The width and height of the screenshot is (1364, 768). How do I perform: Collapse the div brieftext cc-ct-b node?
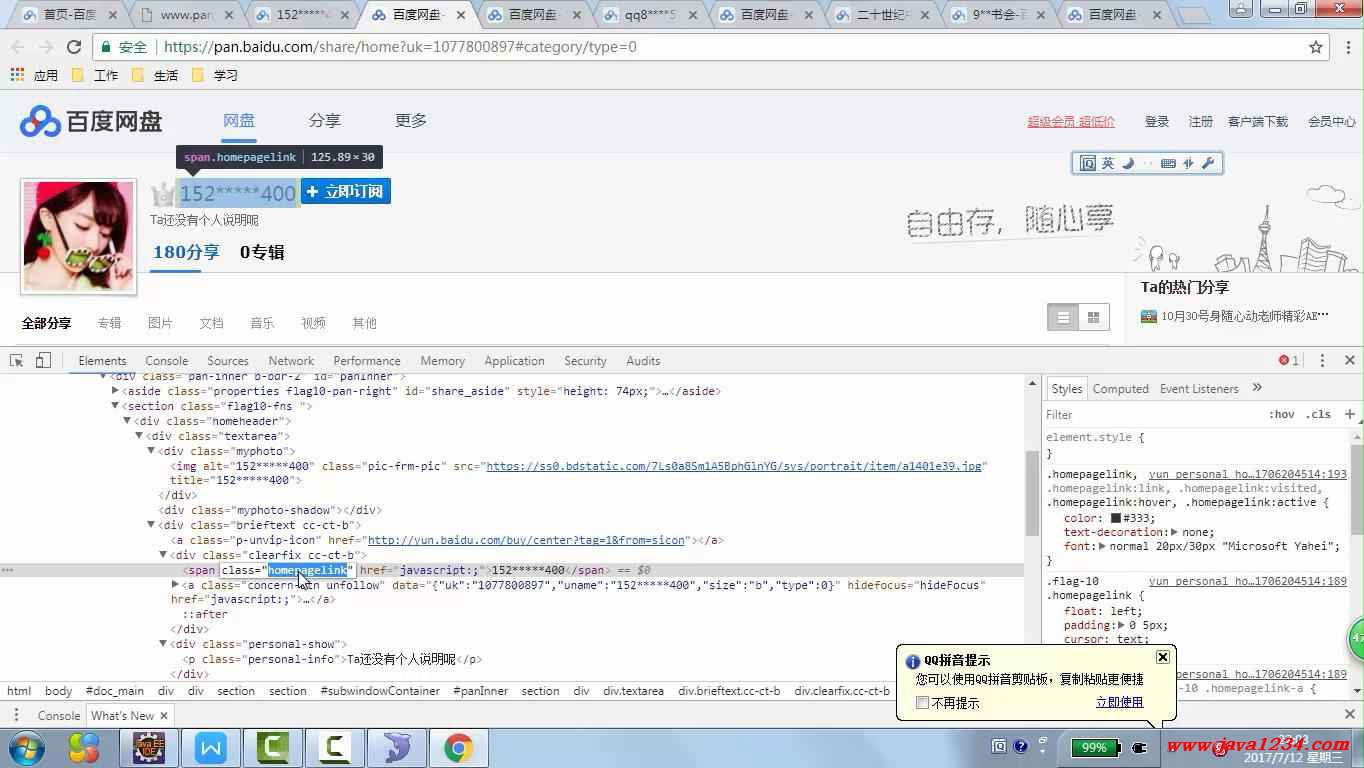coord(151,525)
